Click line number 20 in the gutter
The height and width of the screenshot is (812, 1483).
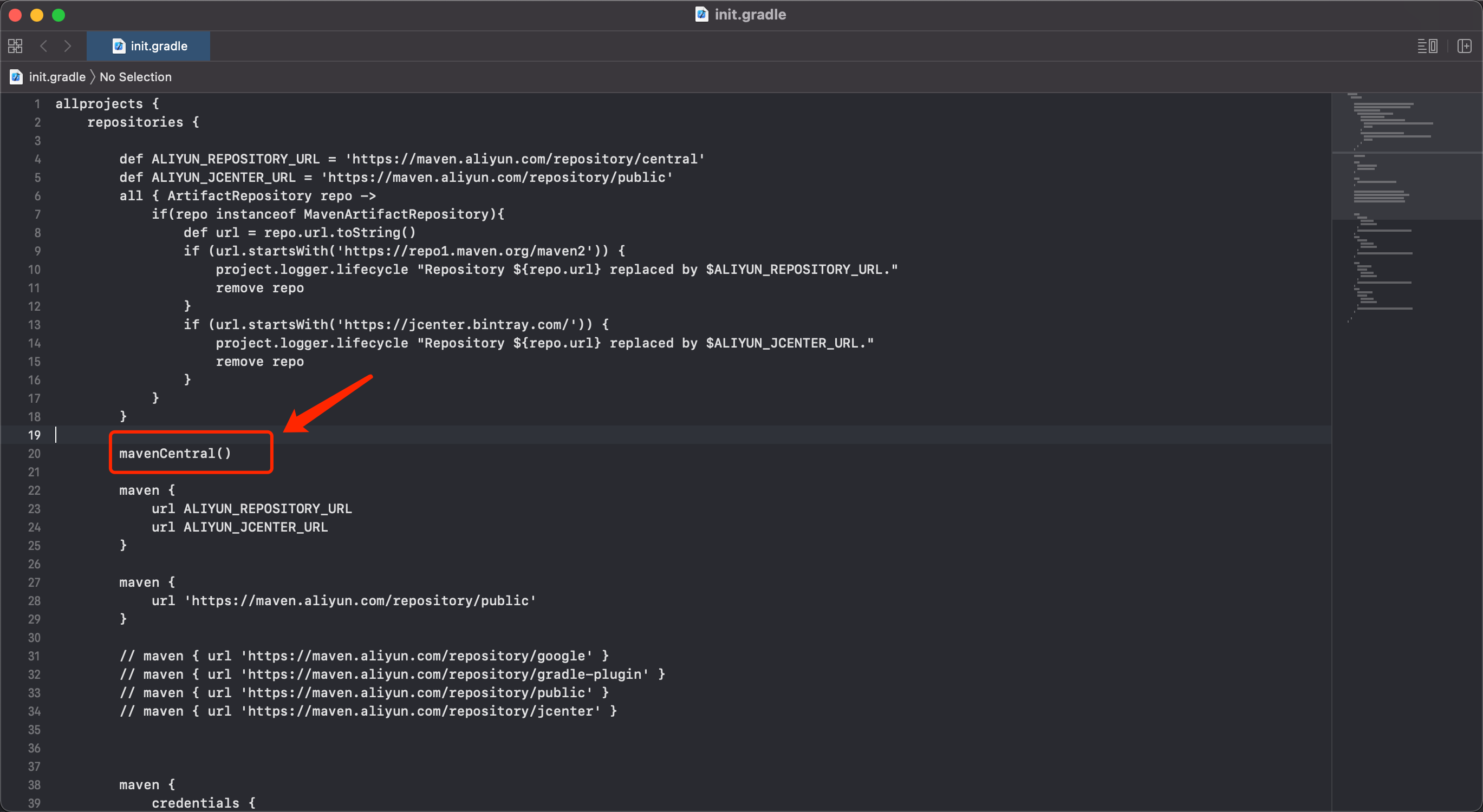pos(34,454)
